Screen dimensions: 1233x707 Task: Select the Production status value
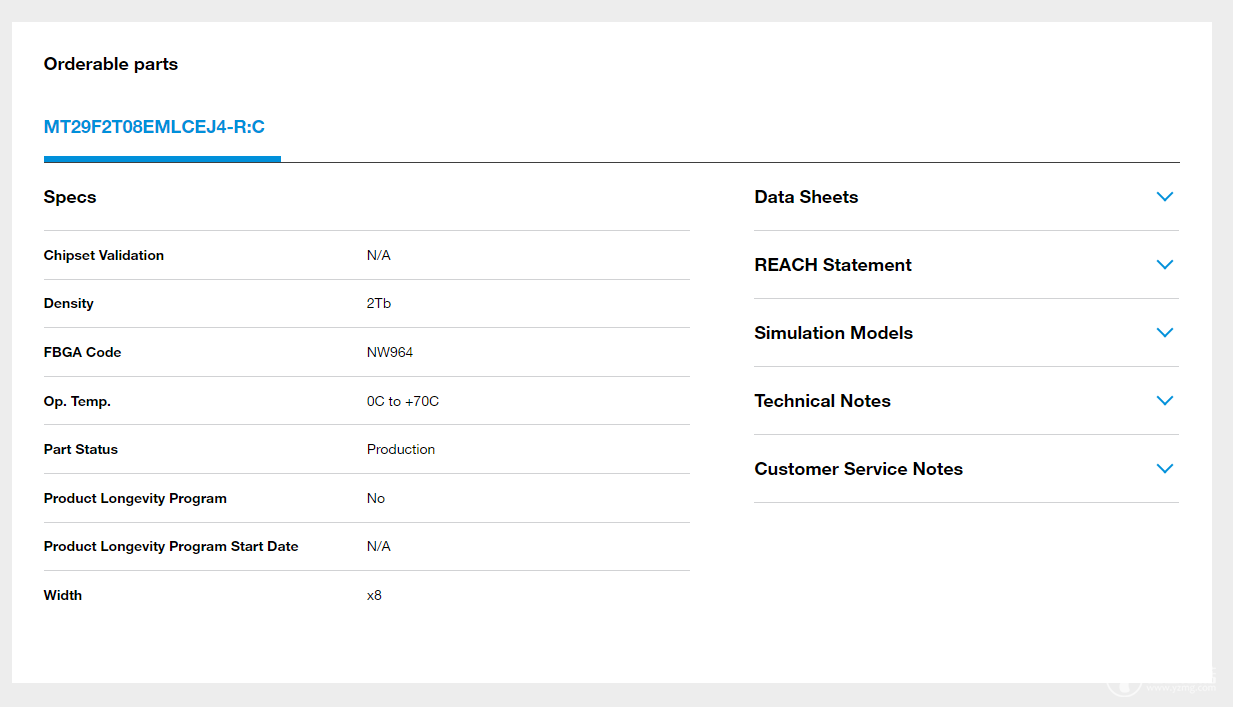[401, 449]
